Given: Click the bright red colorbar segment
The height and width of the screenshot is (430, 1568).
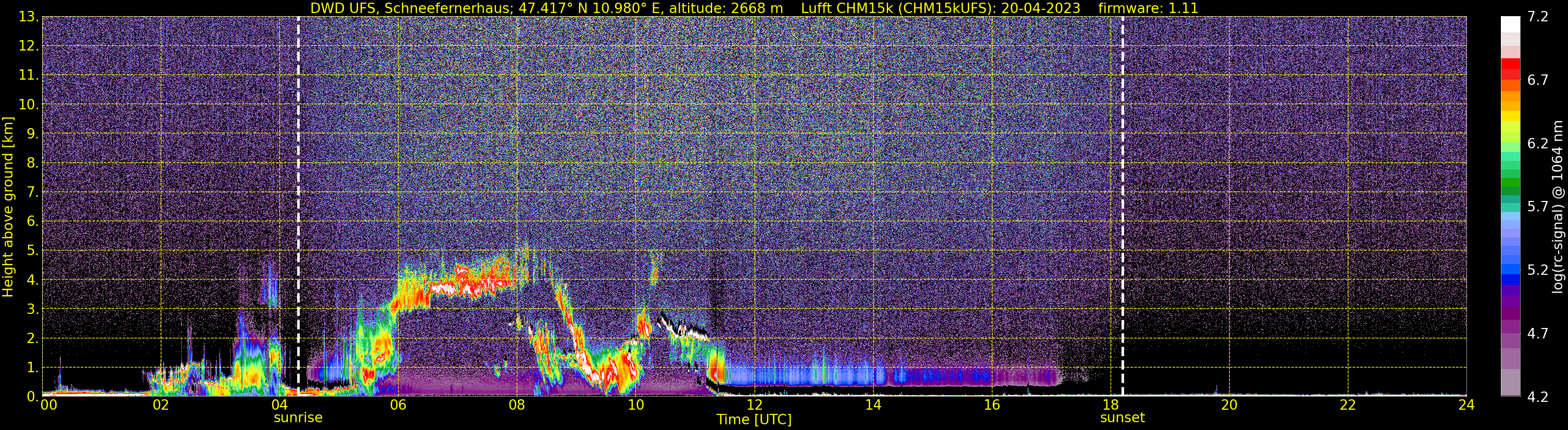Looking at the screenshot, I should (1510, 64).
